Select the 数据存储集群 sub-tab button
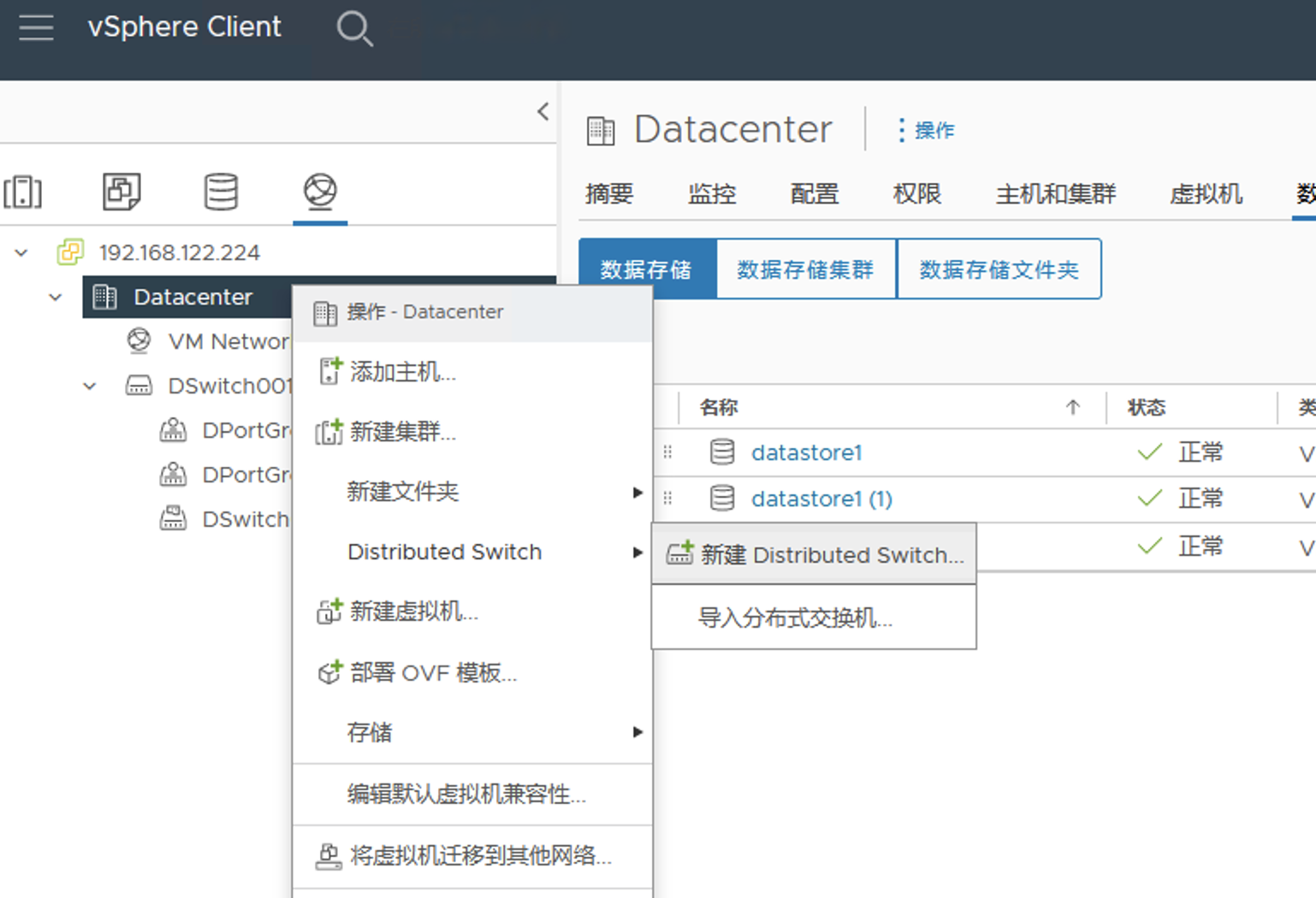The height and width of the screenshot is (898, 1316). click(805, 269)
